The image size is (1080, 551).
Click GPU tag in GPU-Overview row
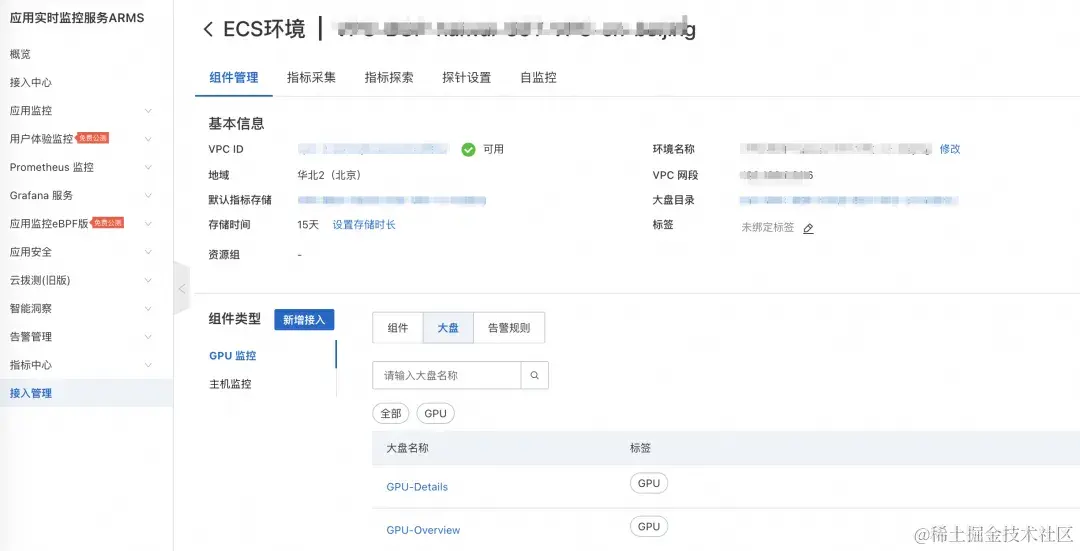(649, 527)
